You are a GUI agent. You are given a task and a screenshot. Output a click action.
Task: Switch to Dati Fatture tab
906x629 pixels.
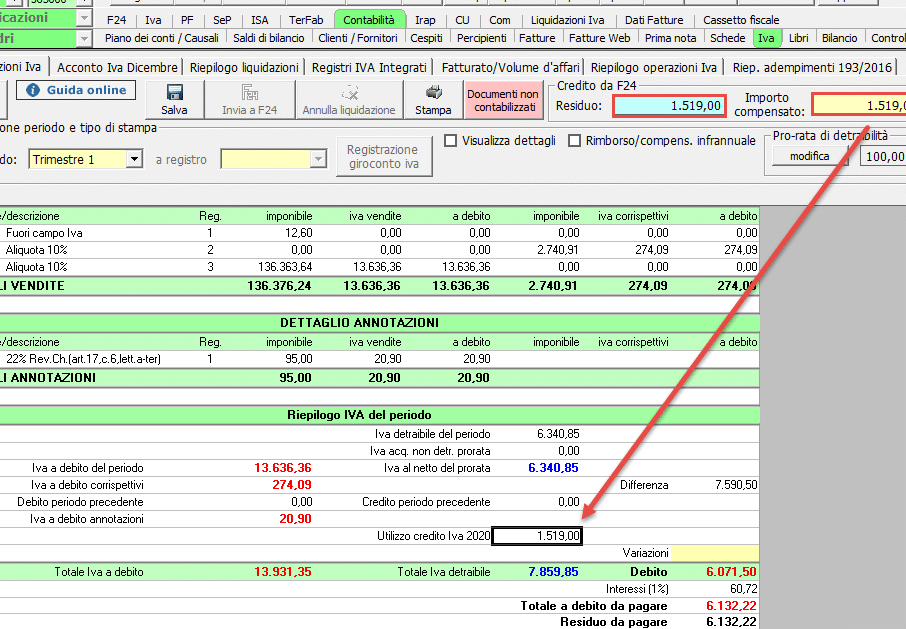(x=654, y=20)
